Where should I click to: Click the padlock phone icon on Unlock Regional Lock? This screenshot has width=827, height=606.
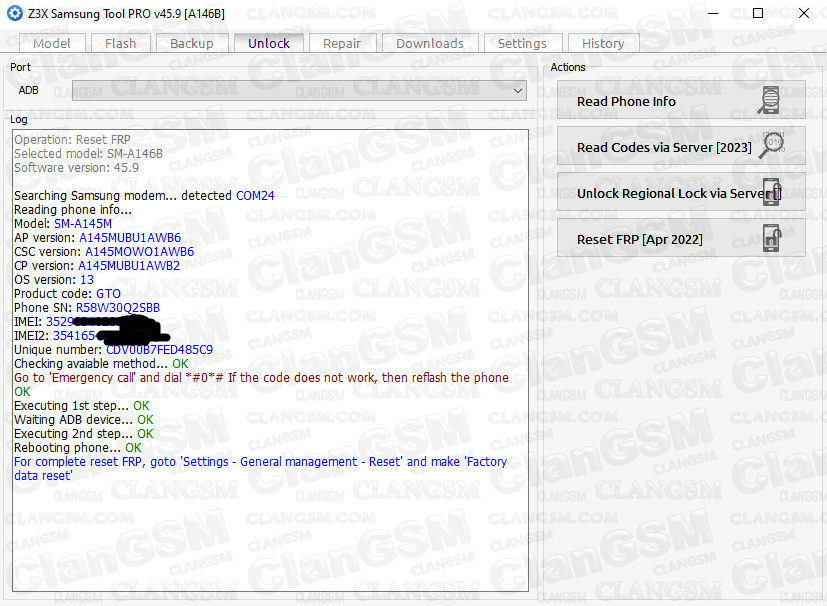[772, 192]
